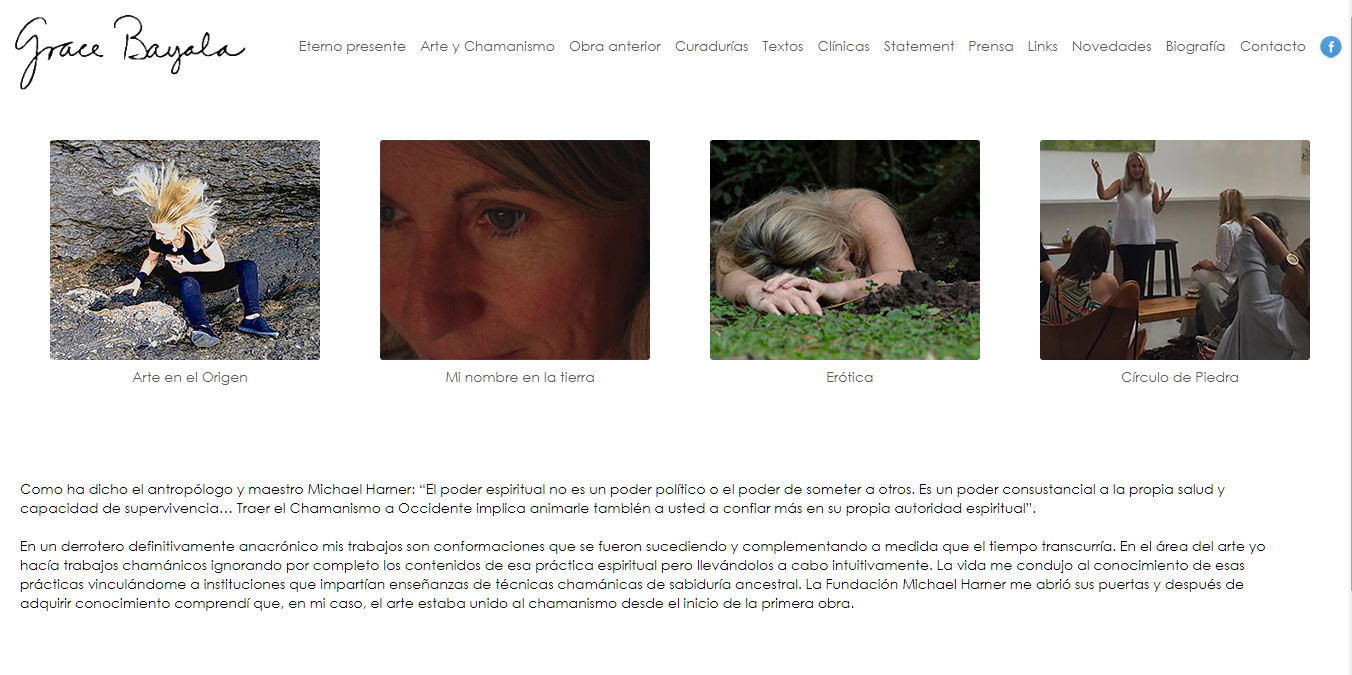This screenshot has height=675, width=1352.
Task: Click the Grace Bayala signature logo
Action: pyautogui.click(x=130, y=51)
